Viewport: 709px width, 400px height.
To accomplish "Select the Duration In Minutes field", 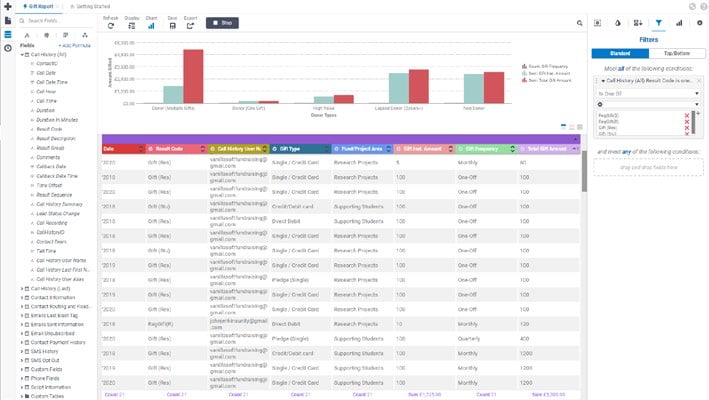I will point(57,120).
